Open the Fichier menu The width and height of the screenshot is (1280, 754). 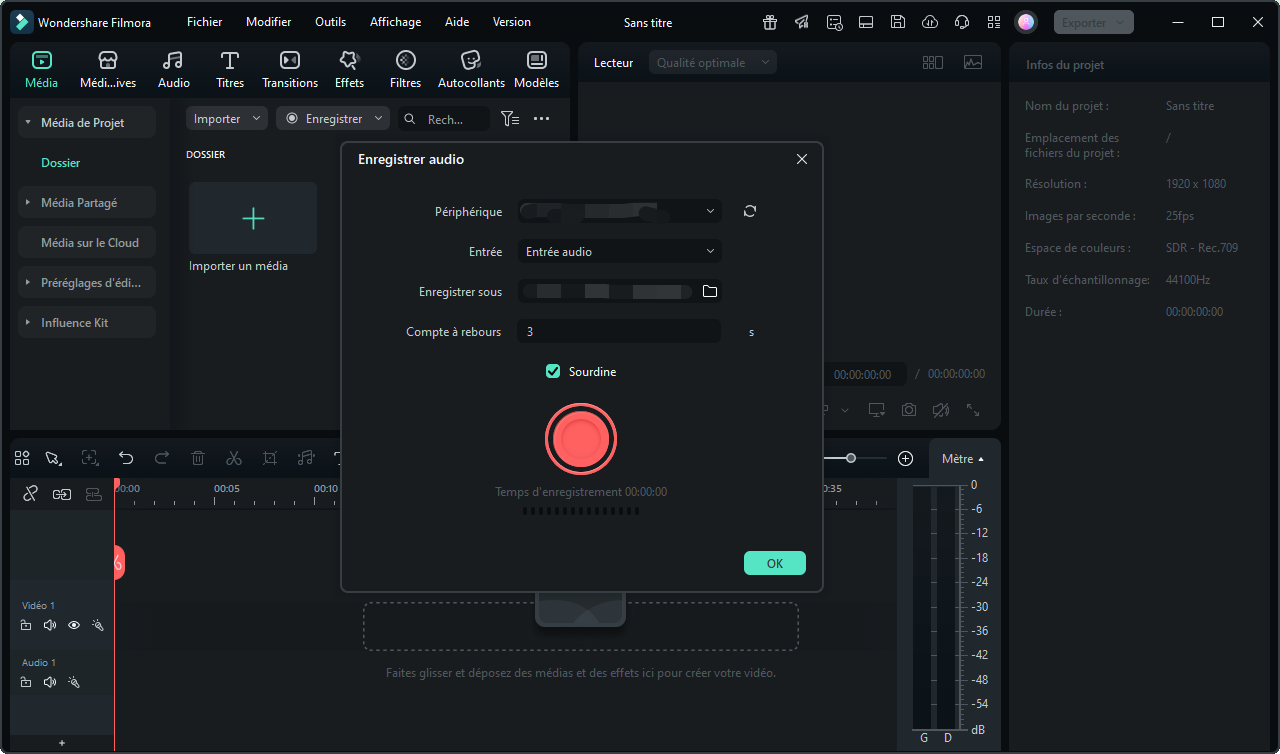click(x=205, y=22)
